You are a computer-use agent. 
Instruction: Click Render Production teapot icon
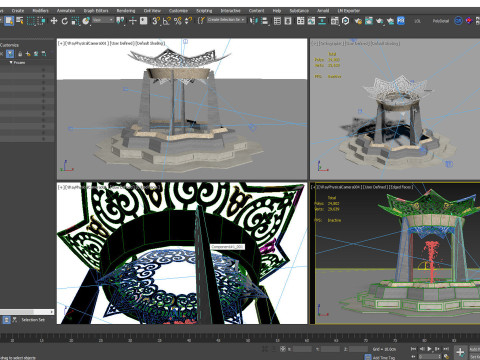tap(380, 21)
